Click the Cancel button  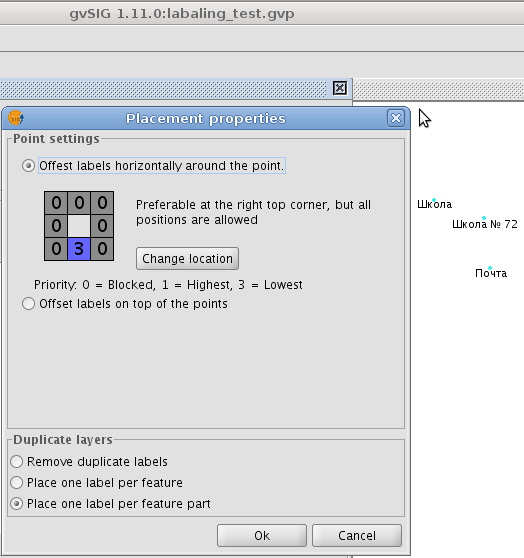(x=357, y=536)
